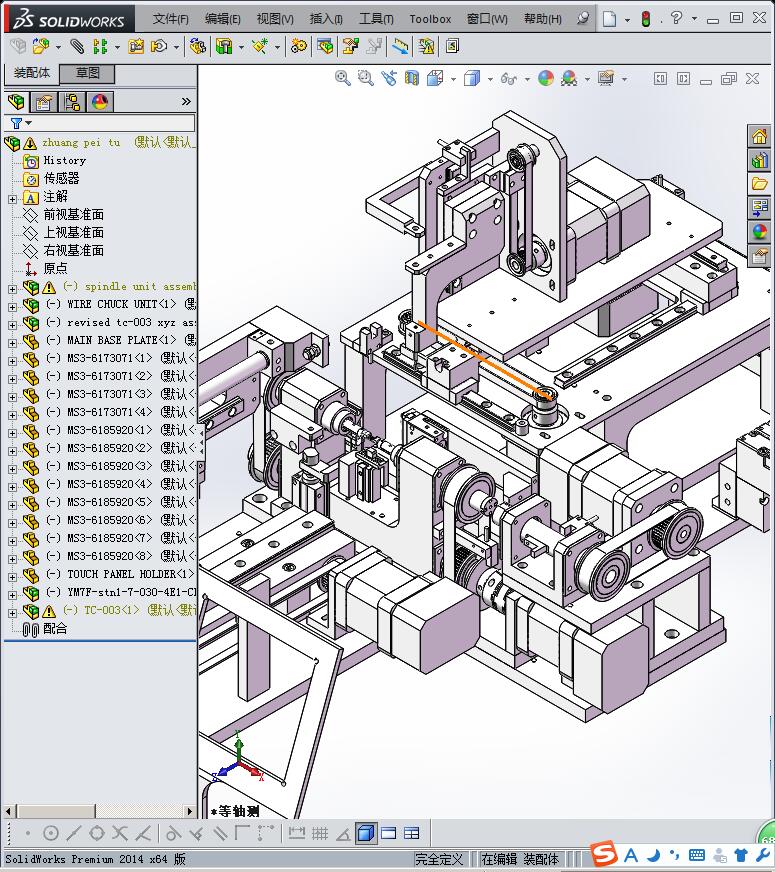
Task: Click the Apply Scene icon in view toolbar
Action: point(569,78)
